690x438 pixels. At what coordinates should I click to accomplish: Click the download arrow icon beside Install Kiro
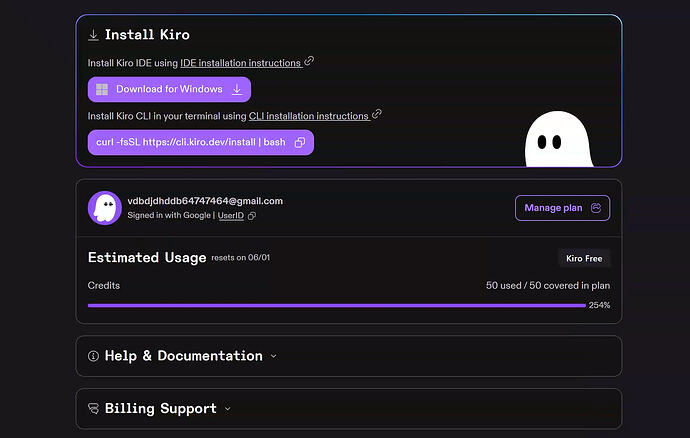(93, 35)
